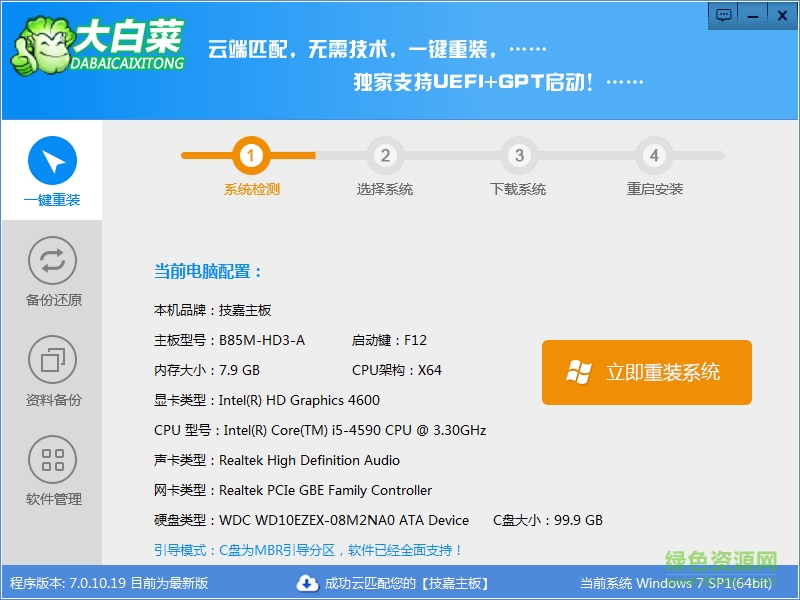Open the feedback speech bubble icon
The height and width of the screenshot is (600, 800).
pos(723,15)
